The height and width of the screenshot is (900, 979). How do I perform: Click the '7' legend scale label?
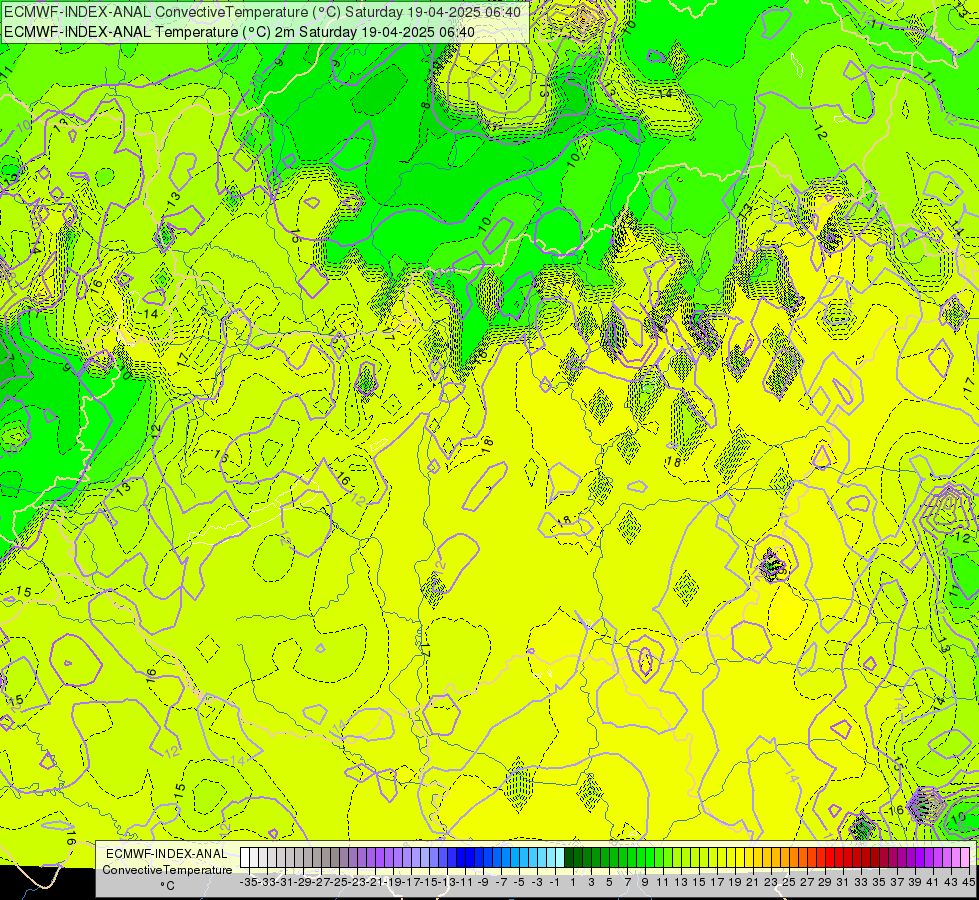(627, 882)
